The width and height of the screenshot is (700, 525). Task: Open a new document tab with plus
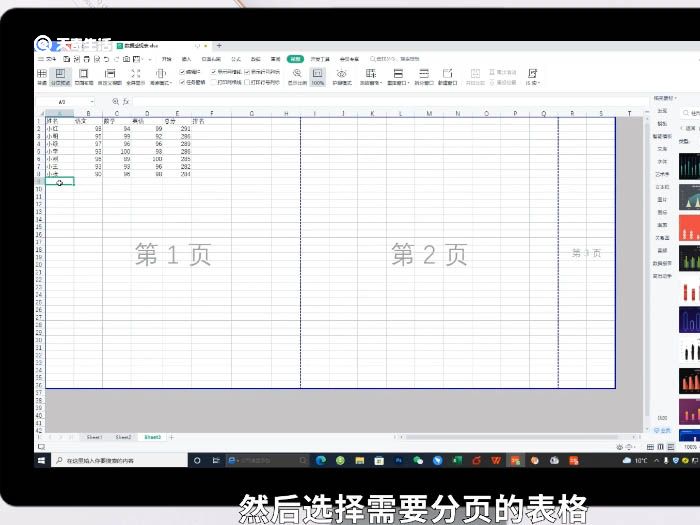(219, 46)
